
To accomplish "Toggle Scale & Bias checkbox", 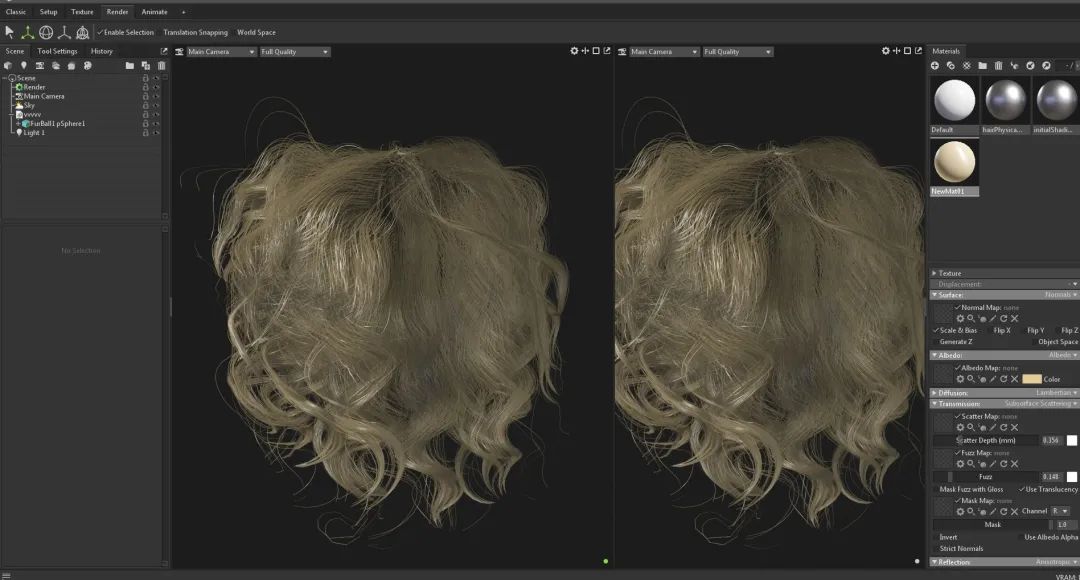I will tap(935, 331).
